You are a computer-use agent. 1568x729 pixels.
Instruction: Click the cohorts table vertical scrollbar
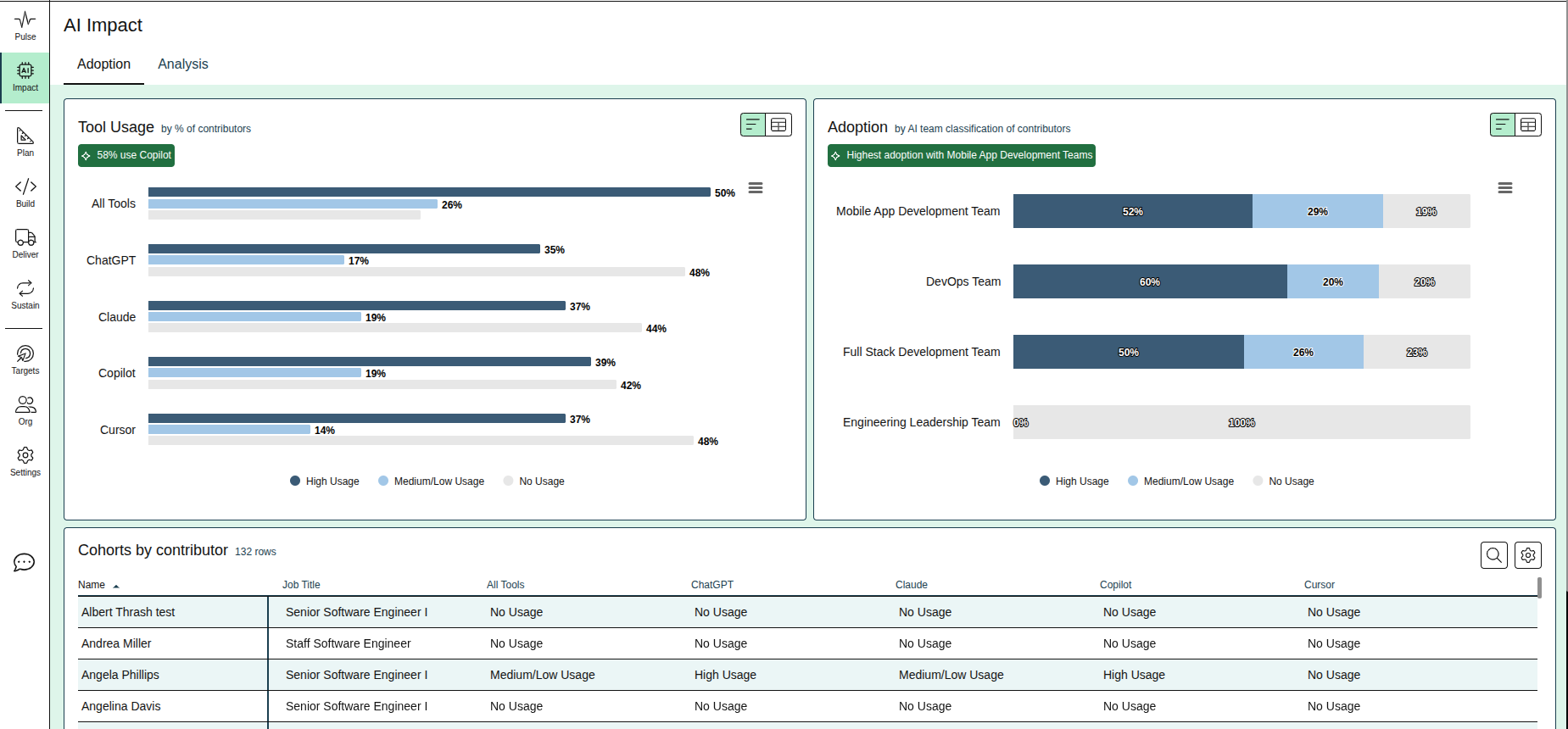pyautogui.click(x=1539, y=587)
